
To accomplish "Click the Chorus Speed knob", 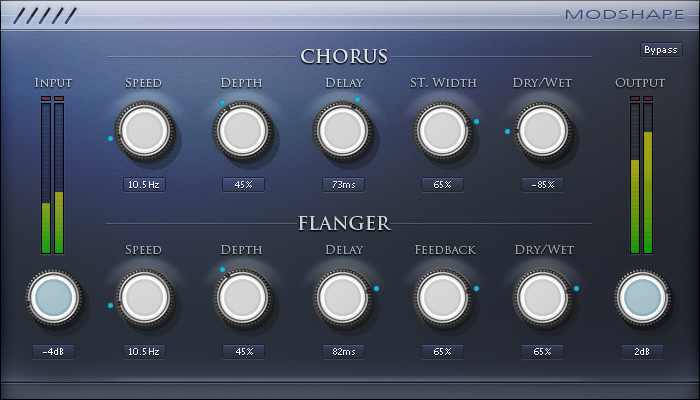I will [x=143, y=130].
